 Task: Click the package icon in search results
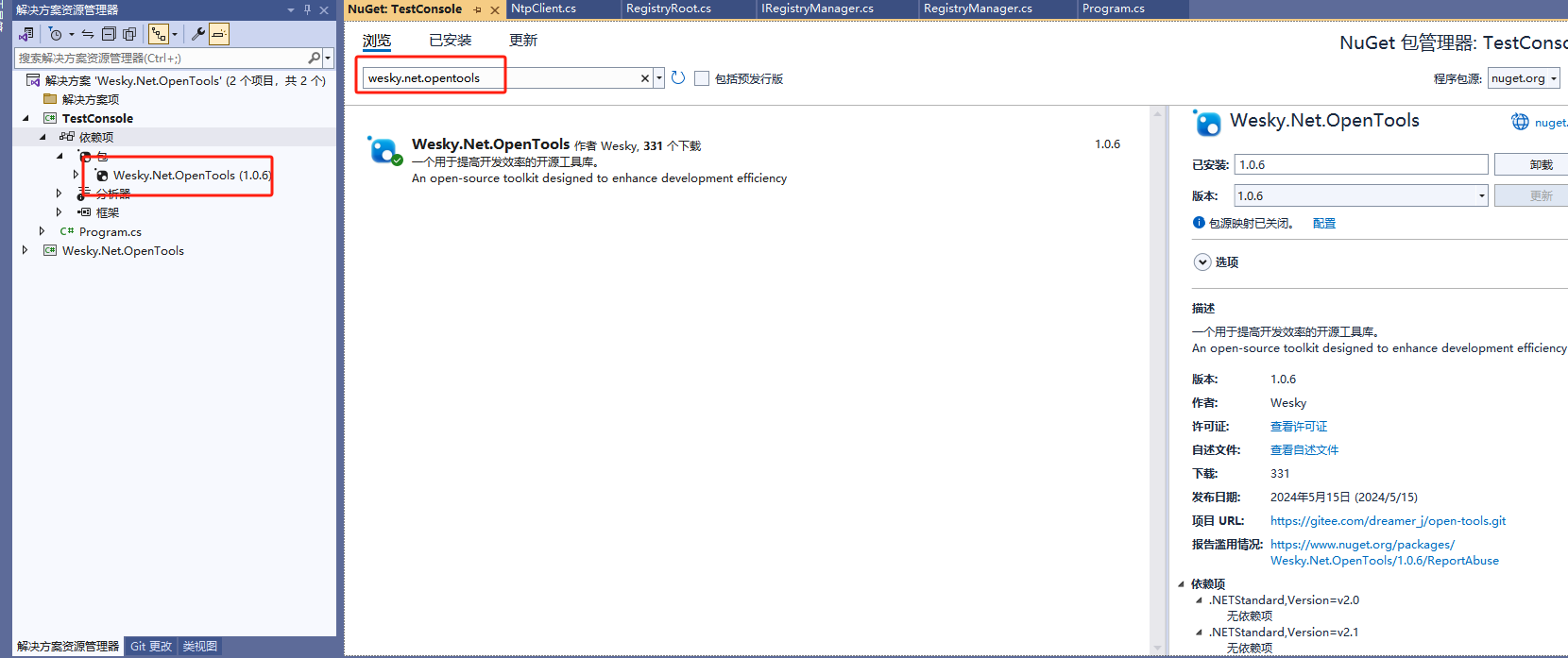click(x=384, y=150)
